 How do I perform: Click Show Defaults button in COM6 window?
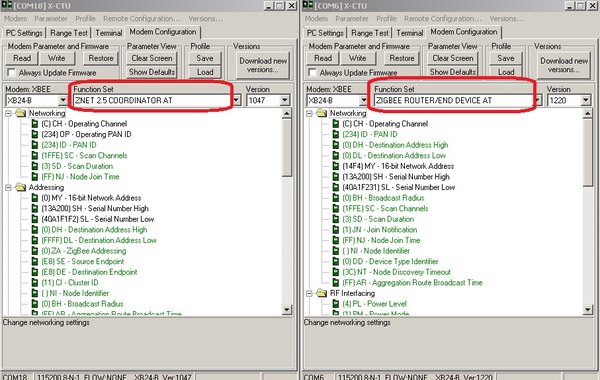pos(453,72)
